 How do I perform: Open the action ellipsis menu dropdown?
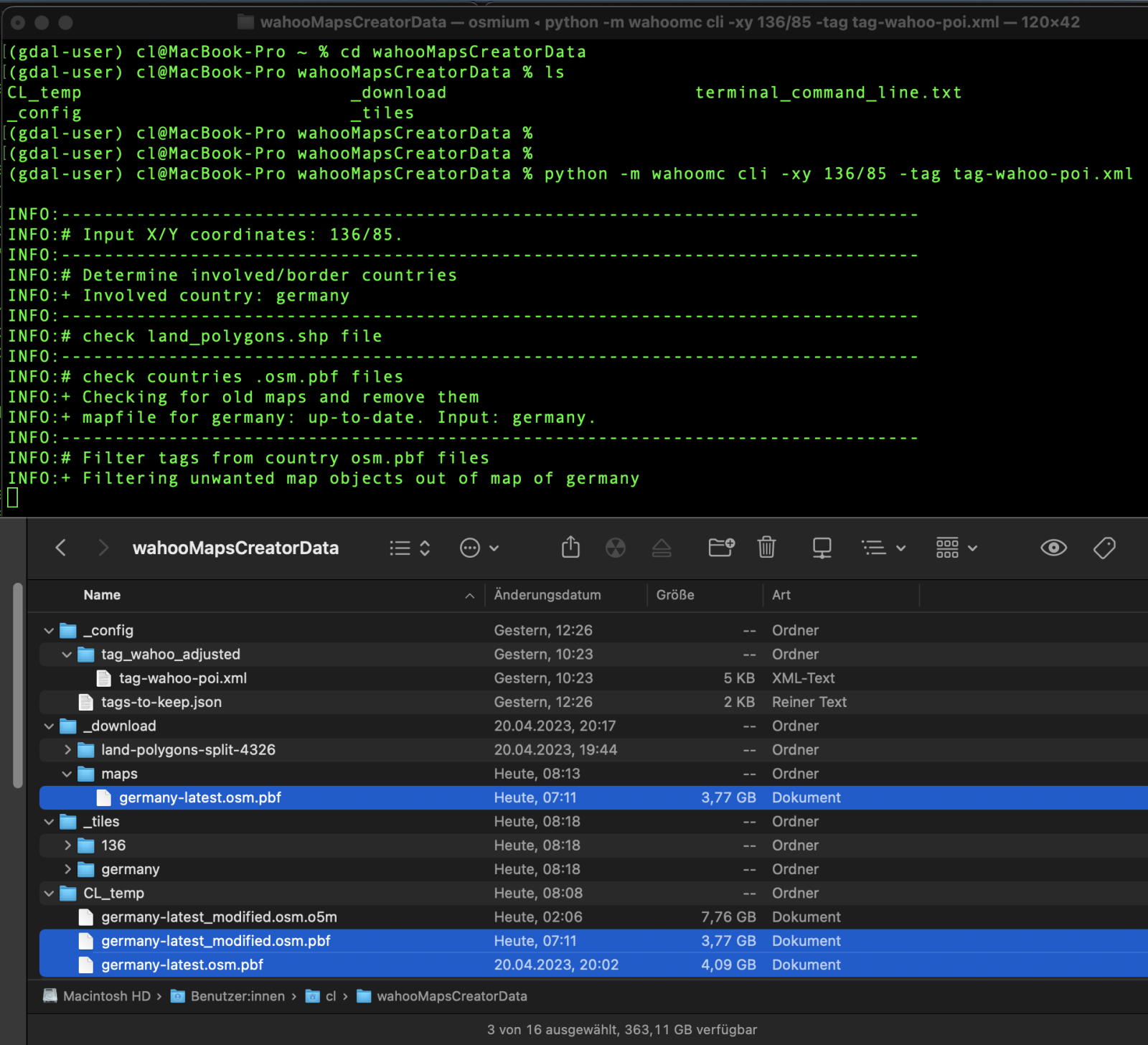tap(479, 548)
